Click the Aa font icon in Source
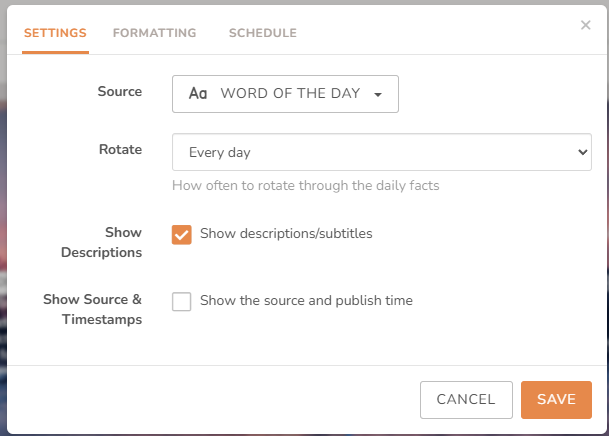The width and height of the screenshot is (609, 436). [198, 94]
